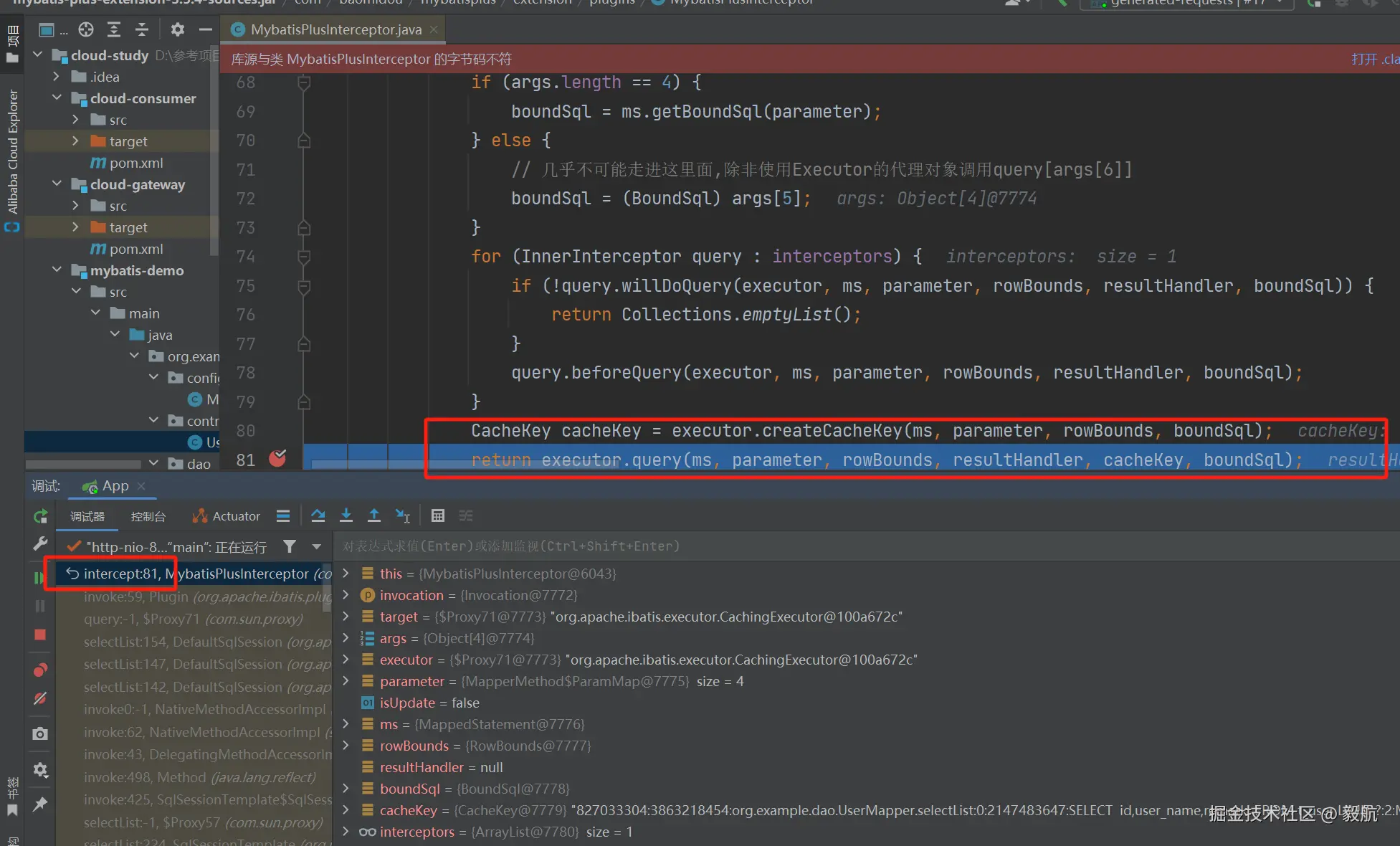Click the 打开 .class link in banner
Viewport: 1400px width, 846px height.
pyautogui.click(x=1375, y=59)
